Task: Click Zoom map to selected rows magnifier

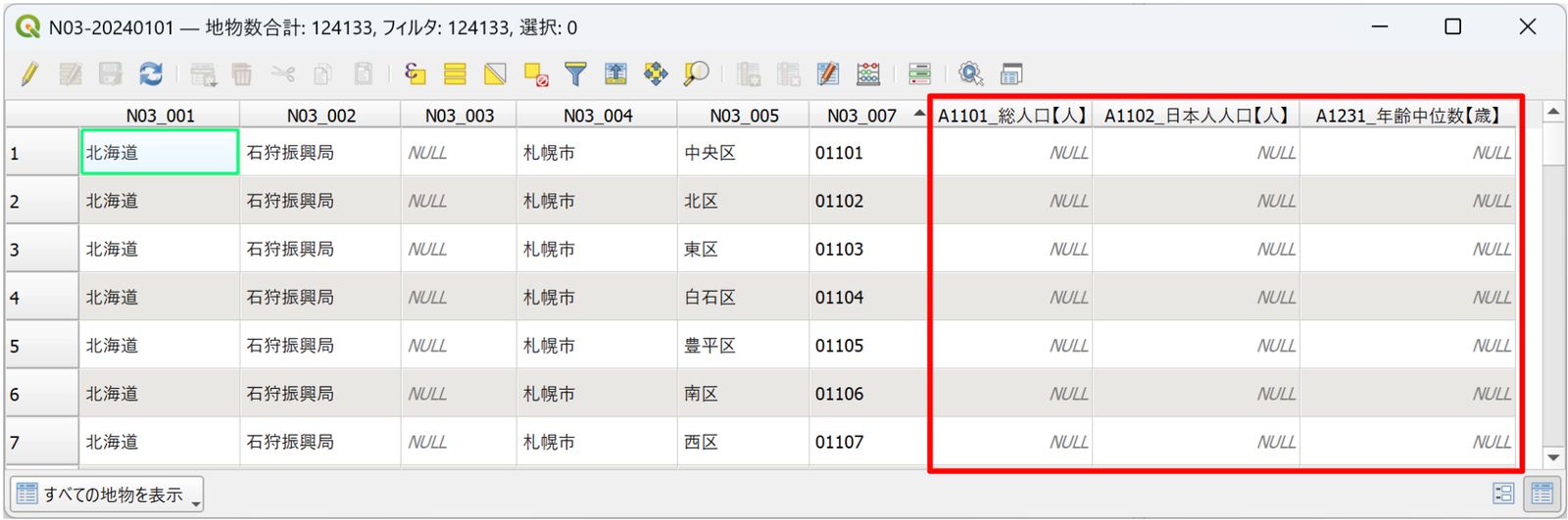Action: tap(697, 73)
